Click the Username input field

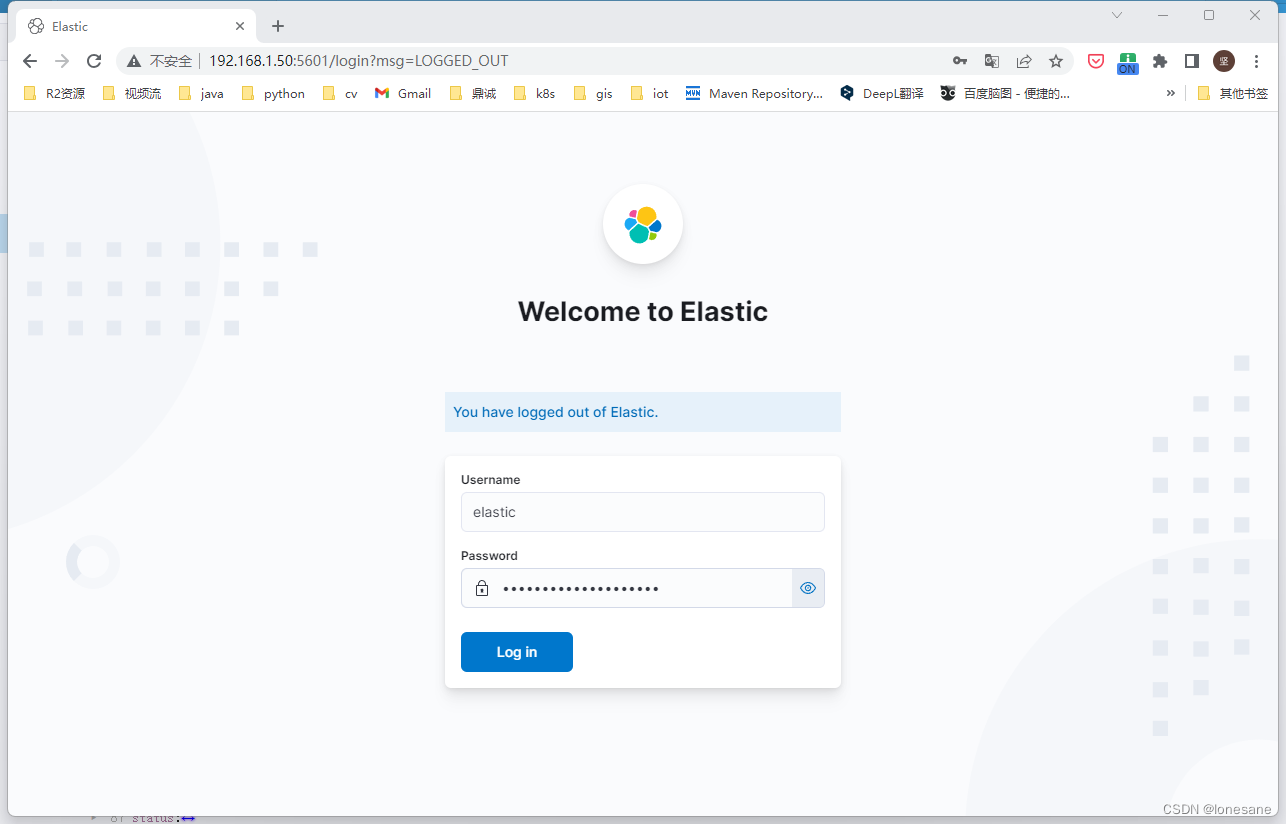[x=643, y=512]
